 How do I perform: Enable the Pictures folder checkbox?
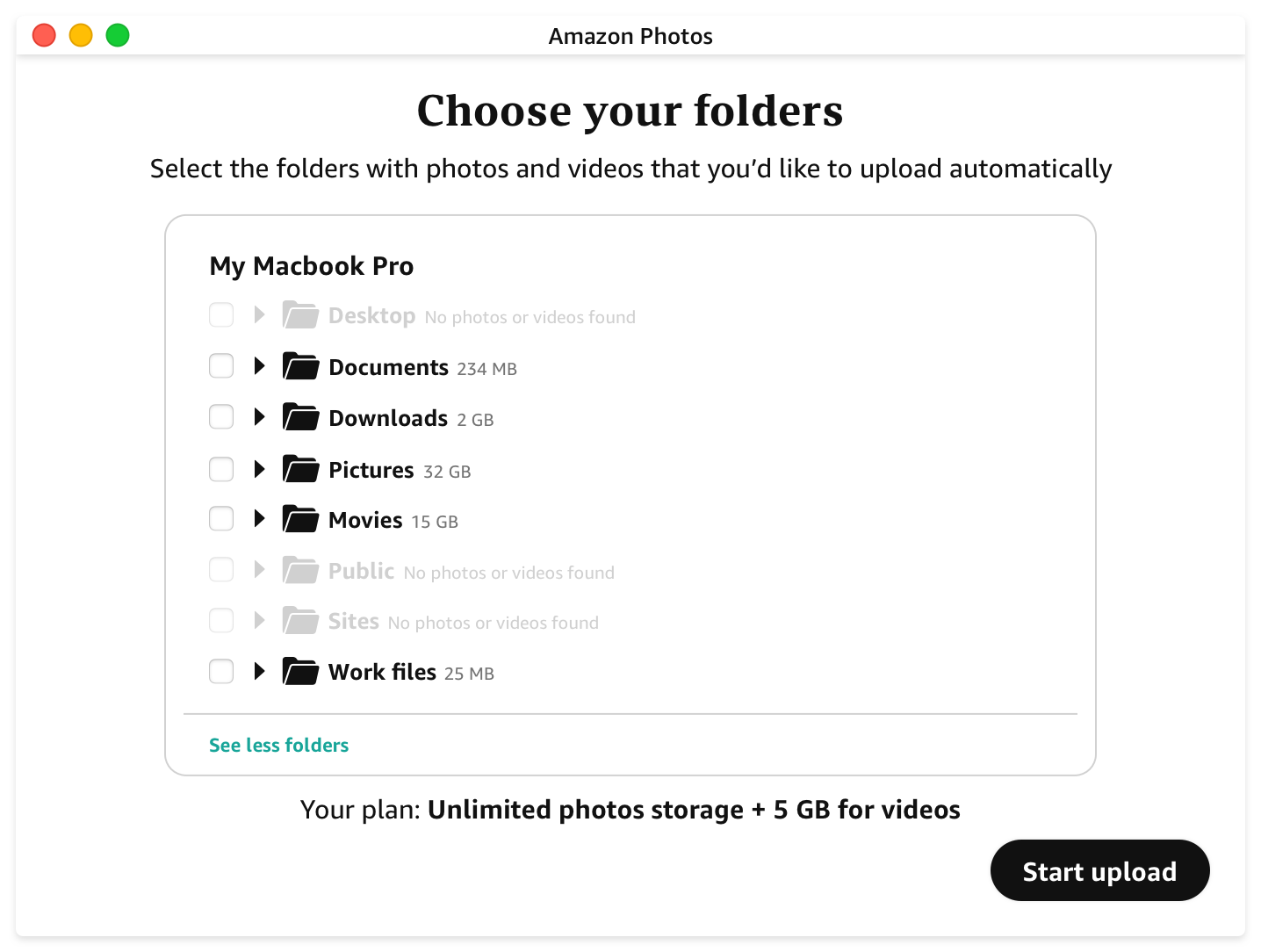[x=221, y=469]
